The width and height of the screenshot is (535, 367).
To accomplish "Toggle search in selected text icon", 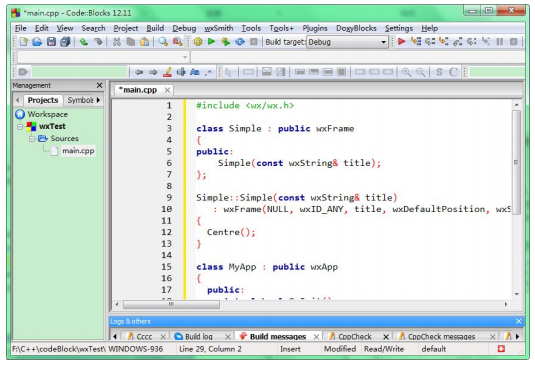I will pos(181,72).
